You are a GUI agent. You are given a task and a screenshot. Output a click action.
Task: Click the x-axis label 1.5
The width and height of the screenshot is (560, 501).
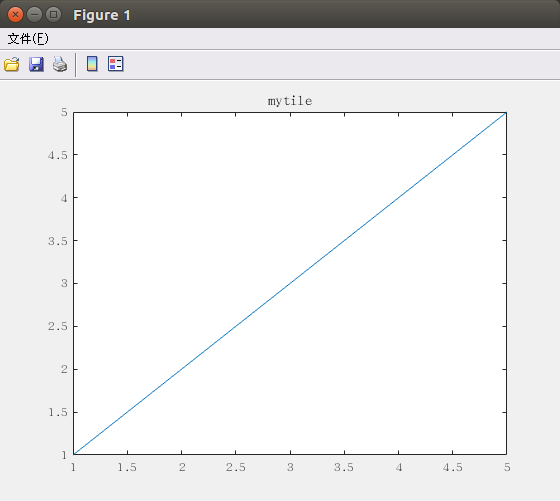click(127, 467)
